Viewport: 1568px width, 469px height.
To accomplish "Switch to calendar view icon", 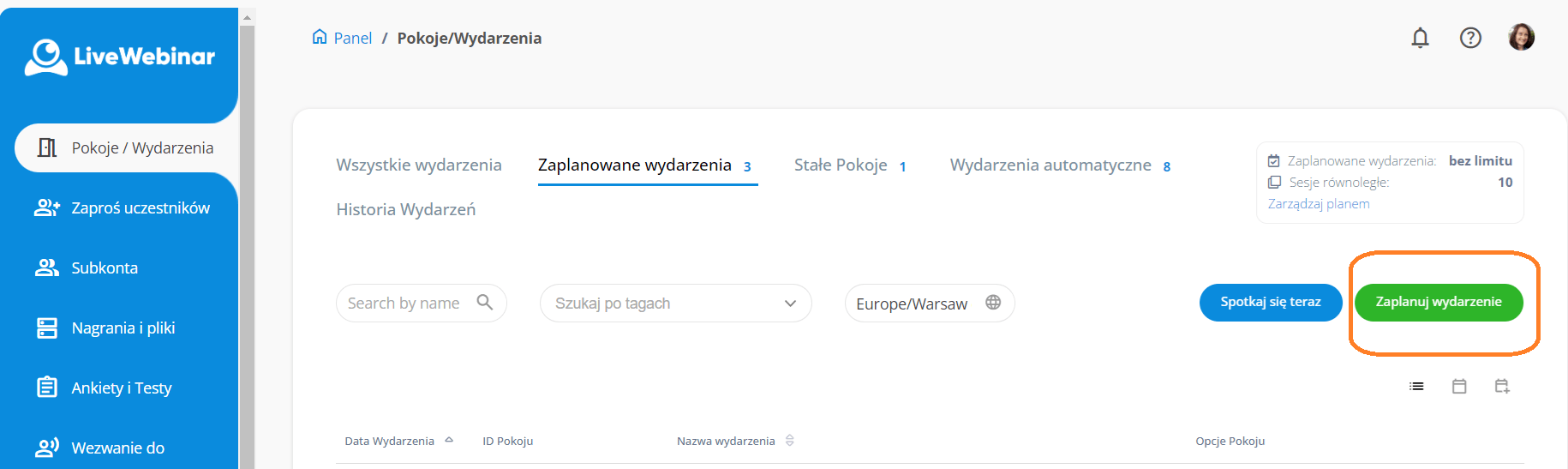I will [x=1459, y=387].
